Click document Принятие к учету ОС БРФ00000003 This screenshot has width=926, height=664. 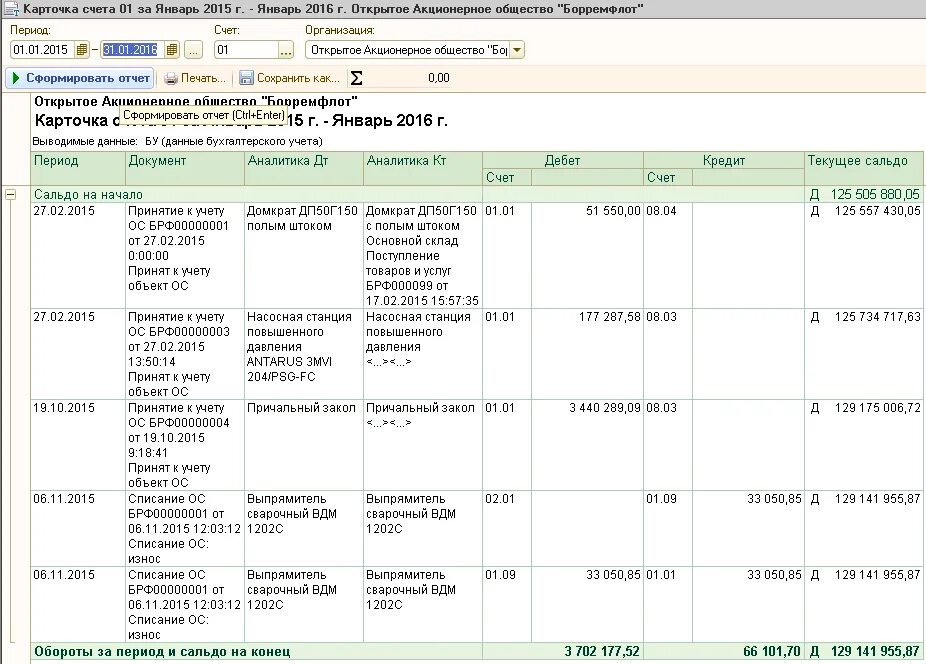click(x=185, y=354)
